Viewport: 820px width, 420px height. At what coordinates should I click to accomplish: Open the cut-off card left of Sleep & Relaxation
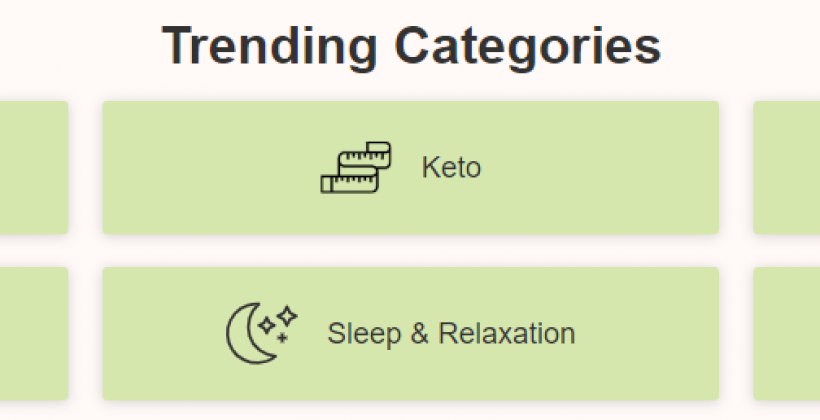[34, 334]
